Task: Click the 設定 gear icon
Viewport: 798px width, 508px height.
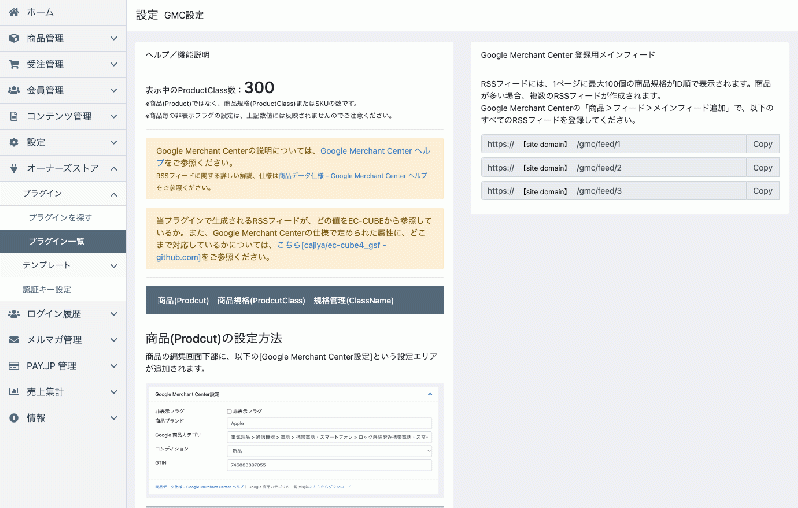Action: tap(14, 142)
